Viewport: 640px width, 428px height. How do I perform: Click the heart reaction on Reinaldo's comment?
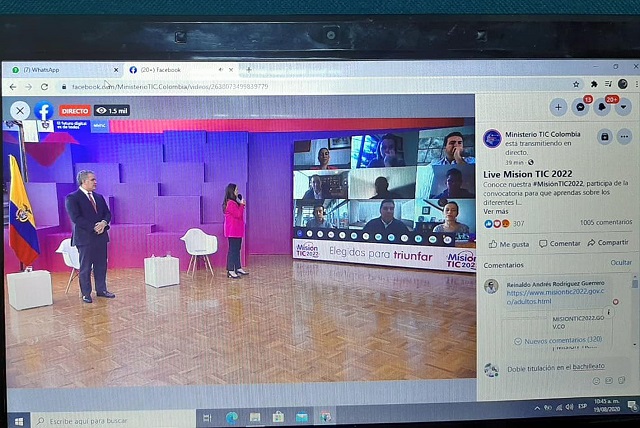coord(616,302)
